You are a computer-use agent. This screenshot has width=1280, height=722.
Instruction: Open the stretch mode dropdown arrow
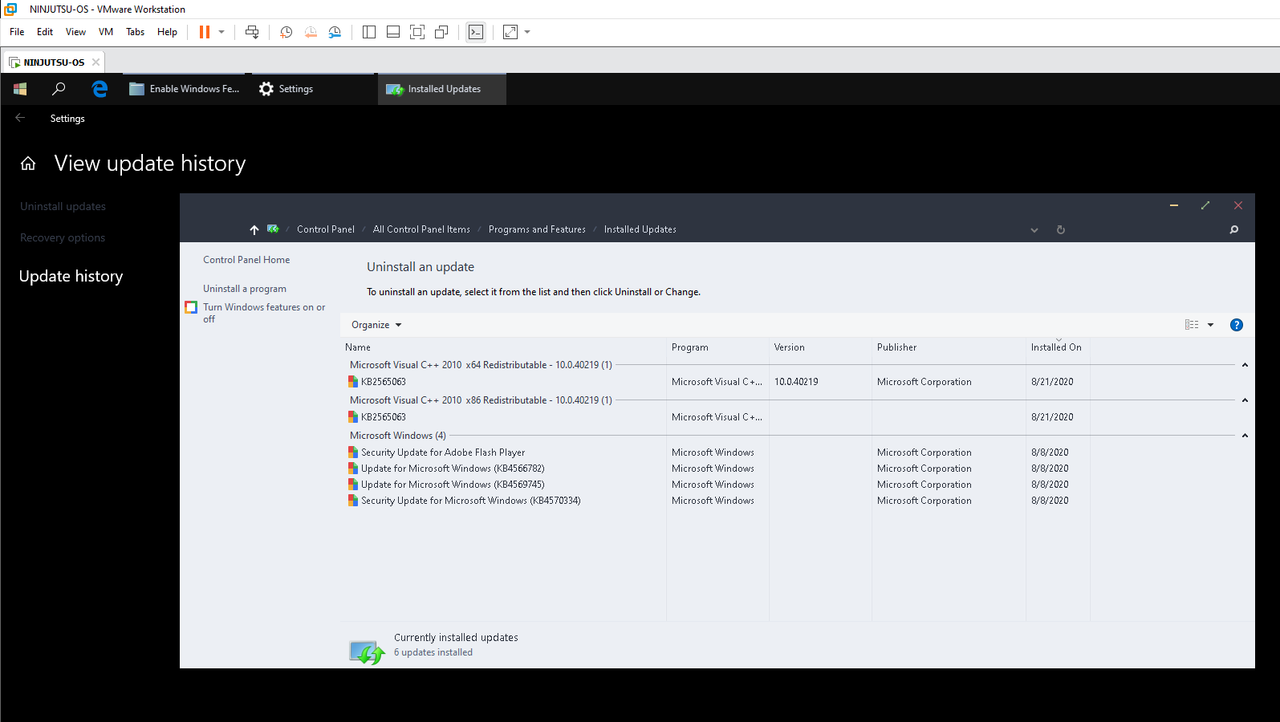point(527,32)
